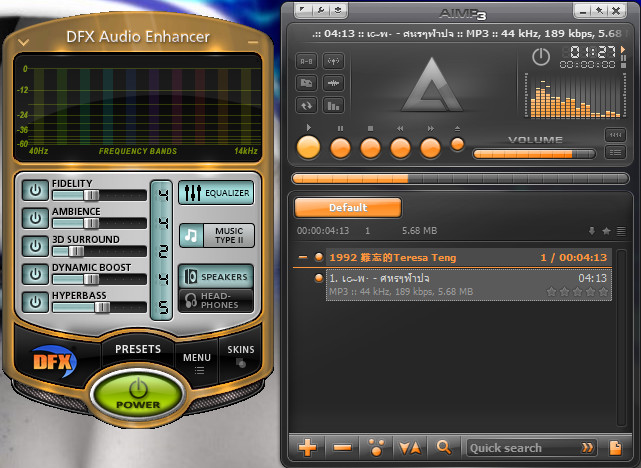Open the AIMP equalizer bars icon

333,106
